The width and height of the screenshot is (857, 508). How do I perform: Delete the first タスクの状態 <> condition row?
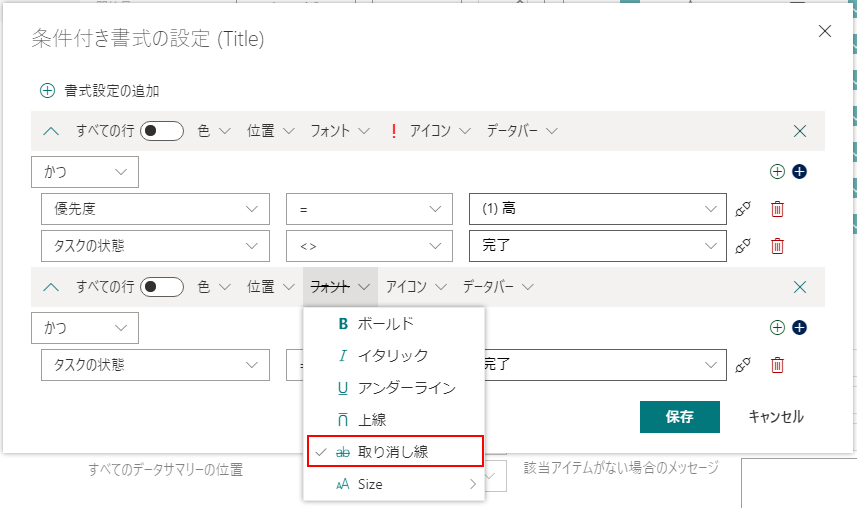[777, 245]
